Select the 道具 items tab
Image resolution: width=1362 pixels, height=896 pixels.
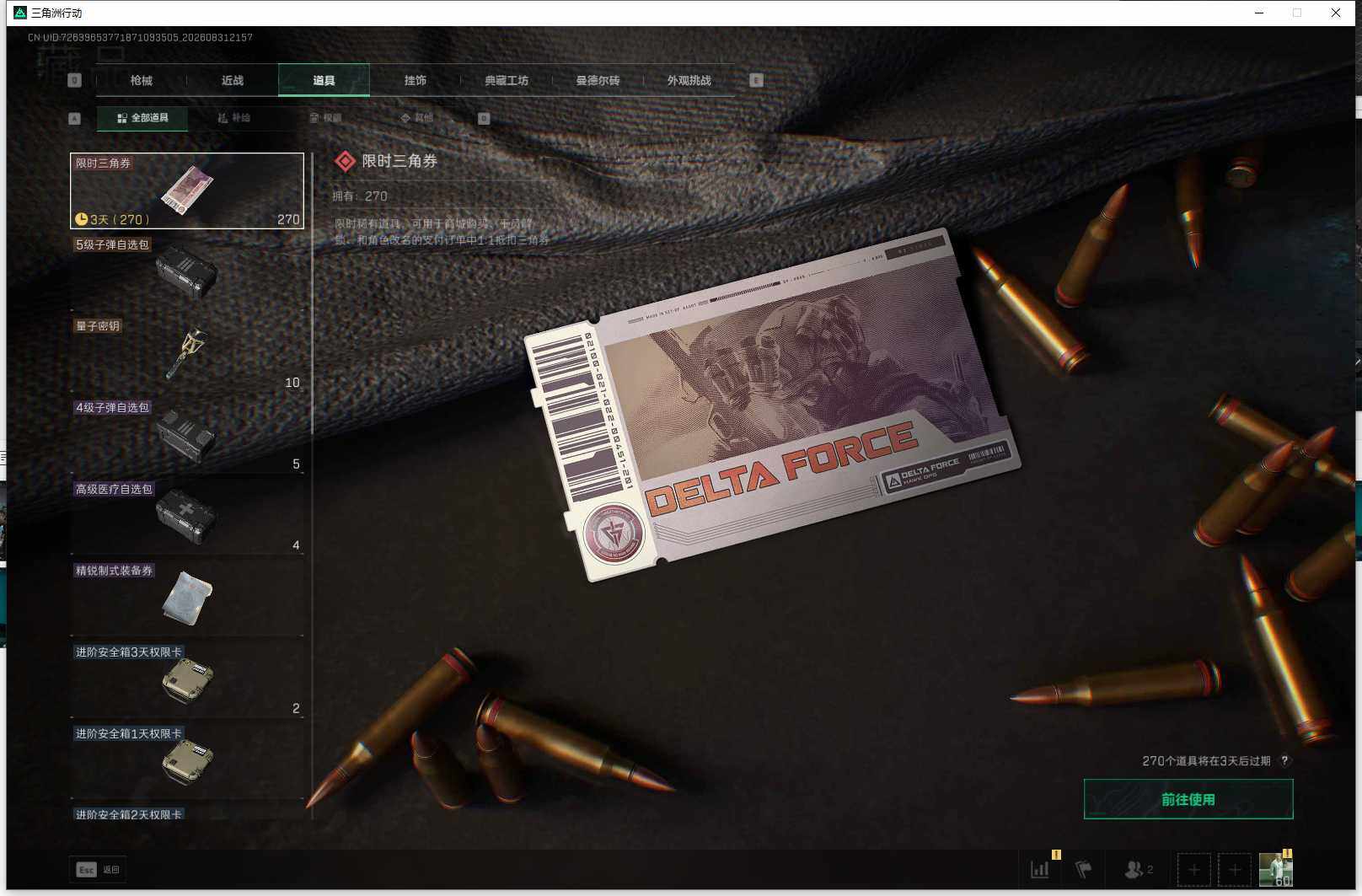[x=324, y=80]
